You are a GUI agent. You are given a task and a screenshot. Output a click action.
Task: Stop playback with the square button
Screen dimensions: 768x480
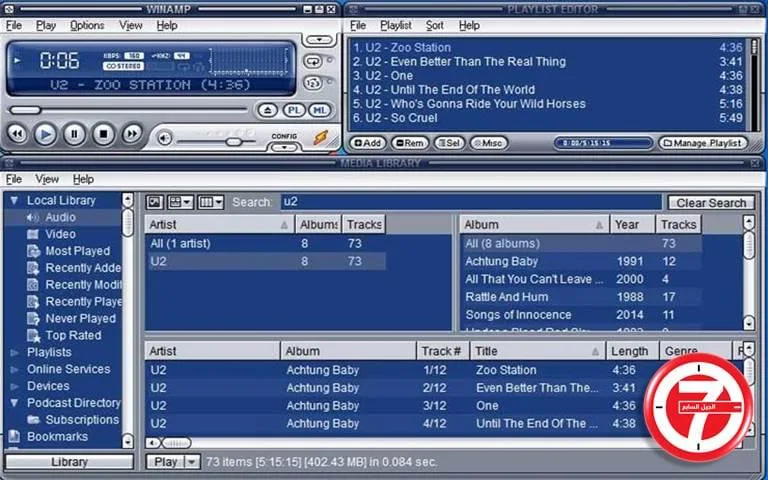pos(103,134)
